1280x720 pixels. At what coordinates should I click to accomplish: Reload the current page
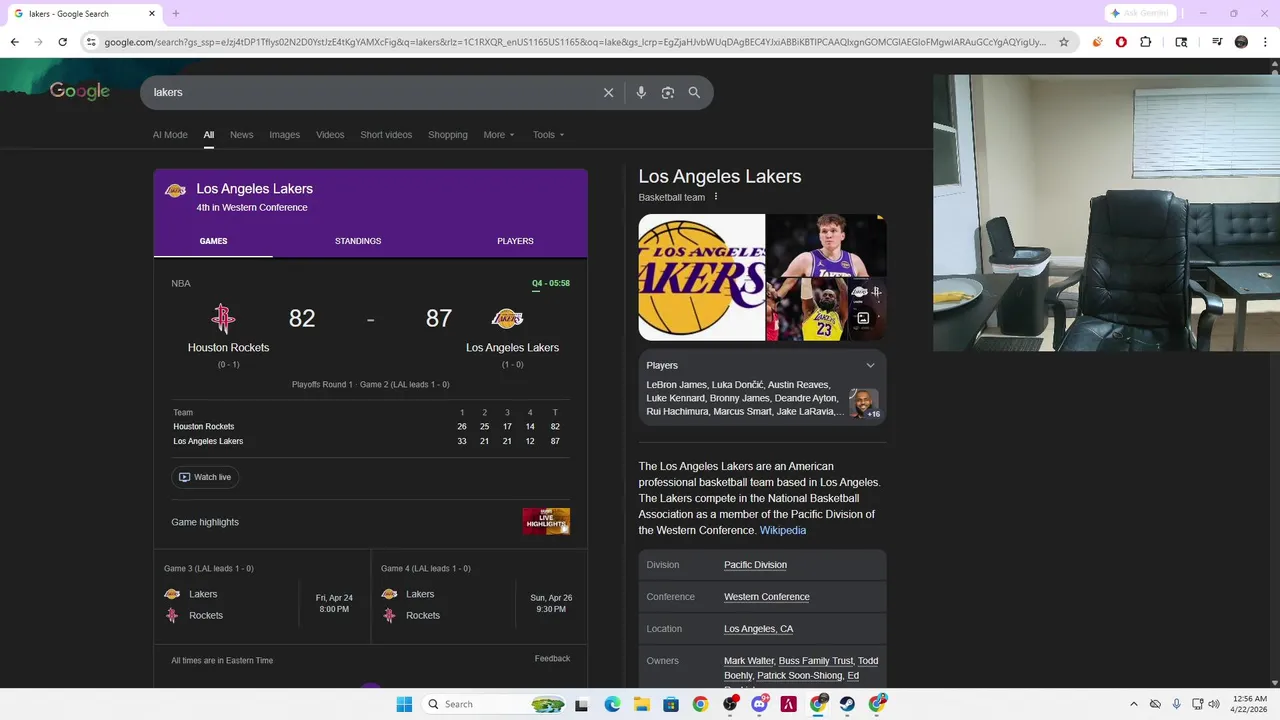62,42
